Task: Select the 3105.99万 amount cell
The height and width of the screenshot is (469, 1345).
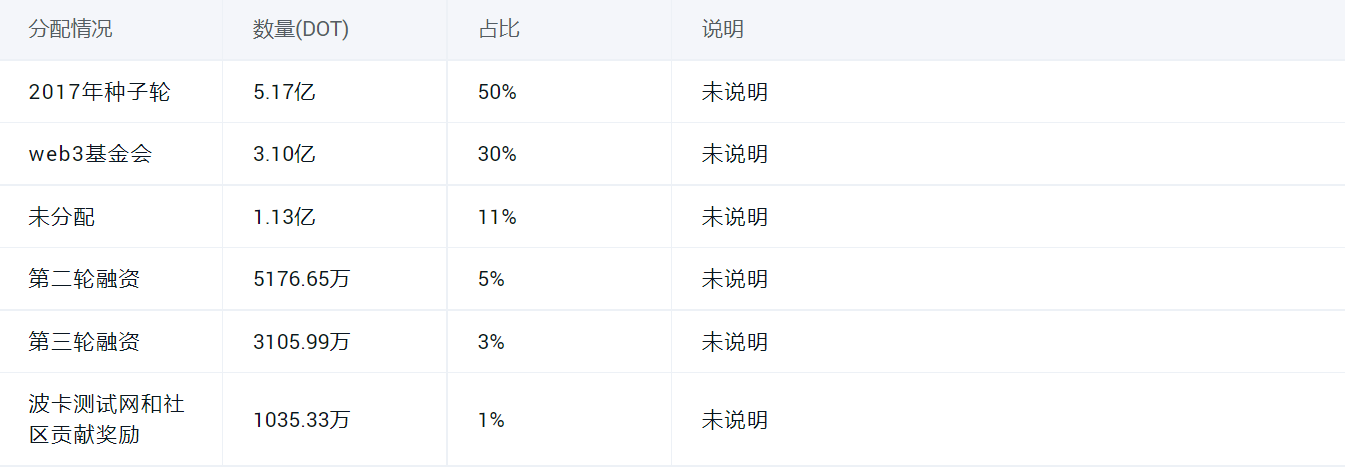Action: [302, 342]
